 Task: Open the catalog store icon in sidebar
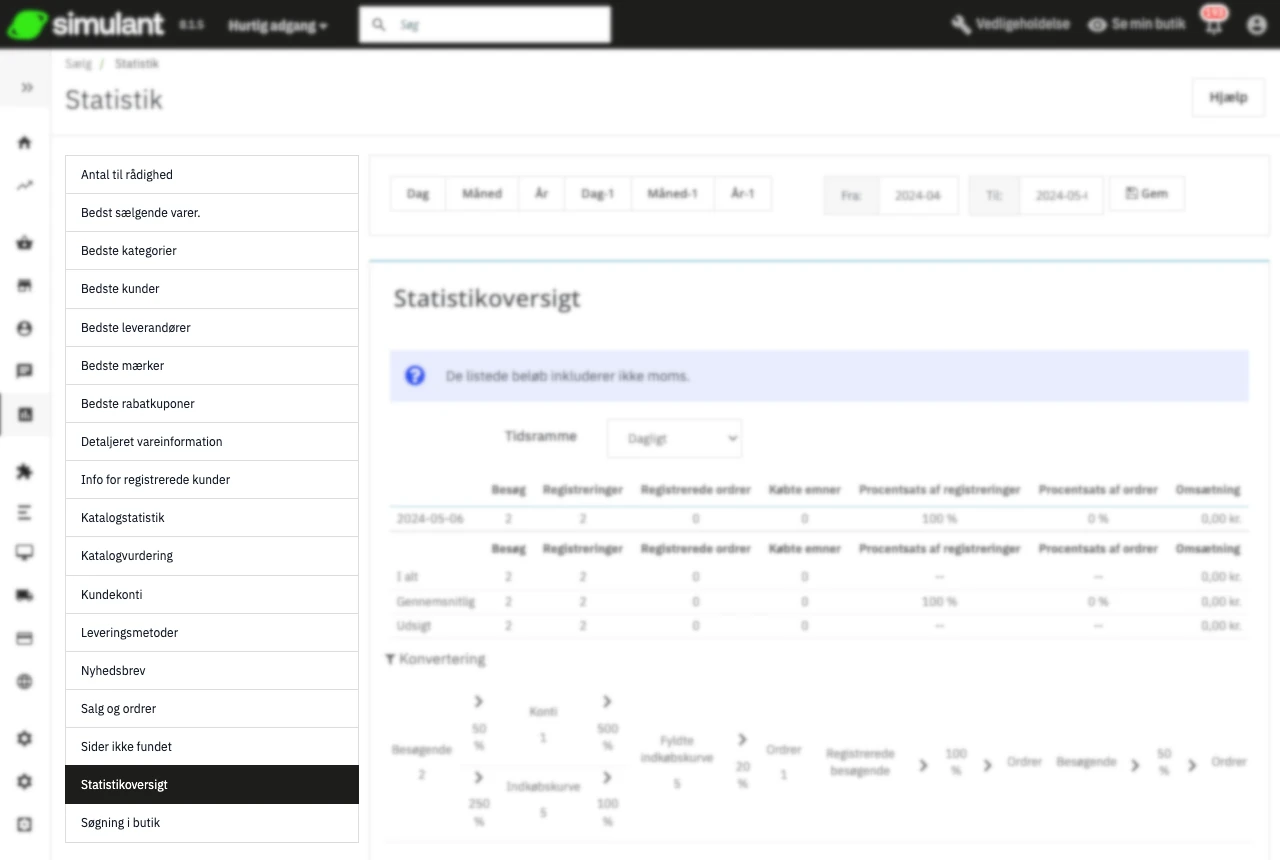(x=25, y=286)
